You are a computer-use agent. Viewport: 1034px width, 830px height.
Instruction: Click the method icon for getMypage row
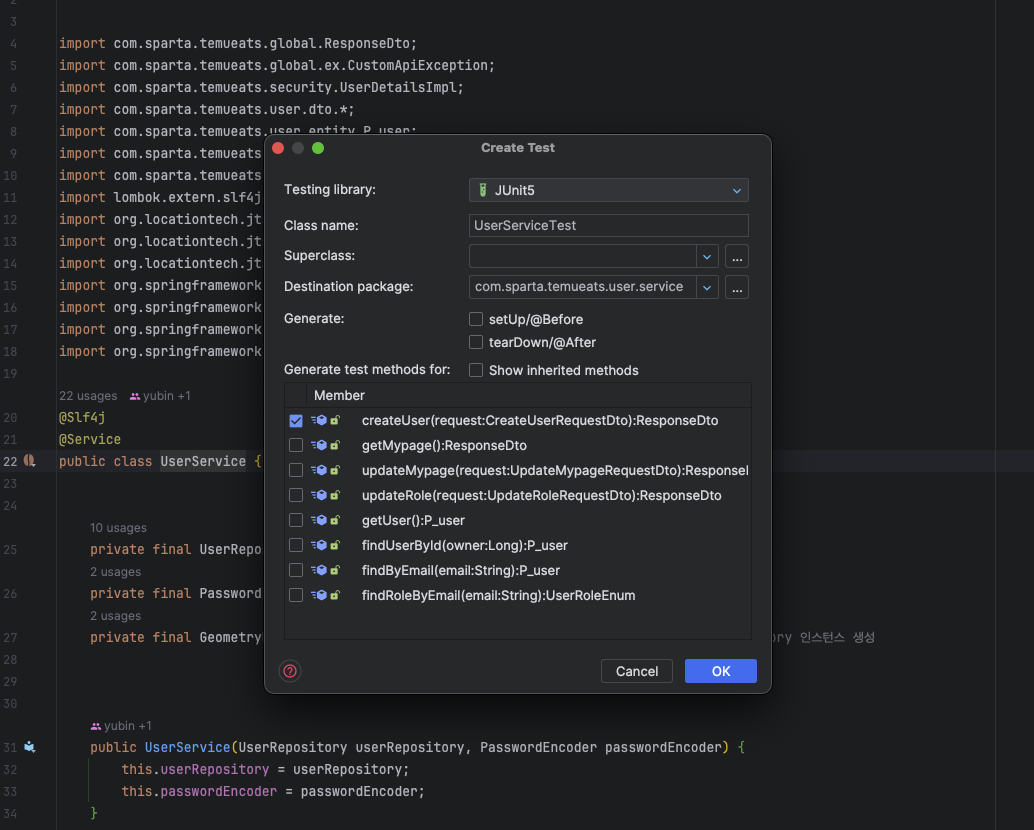pyautogui.click(x=319, y=446)
